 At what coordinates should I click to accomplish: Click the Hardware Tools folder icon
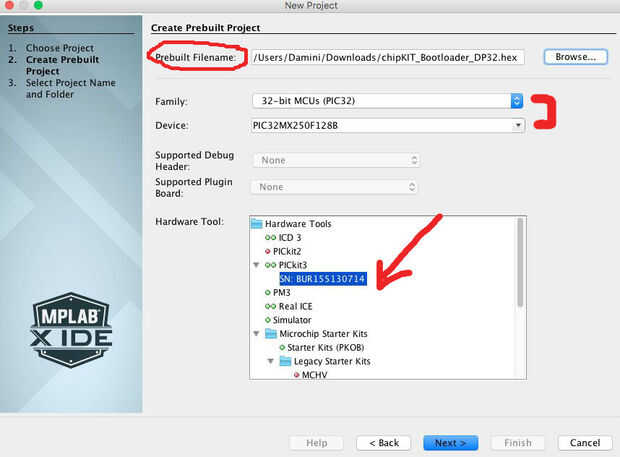(257, 224)
